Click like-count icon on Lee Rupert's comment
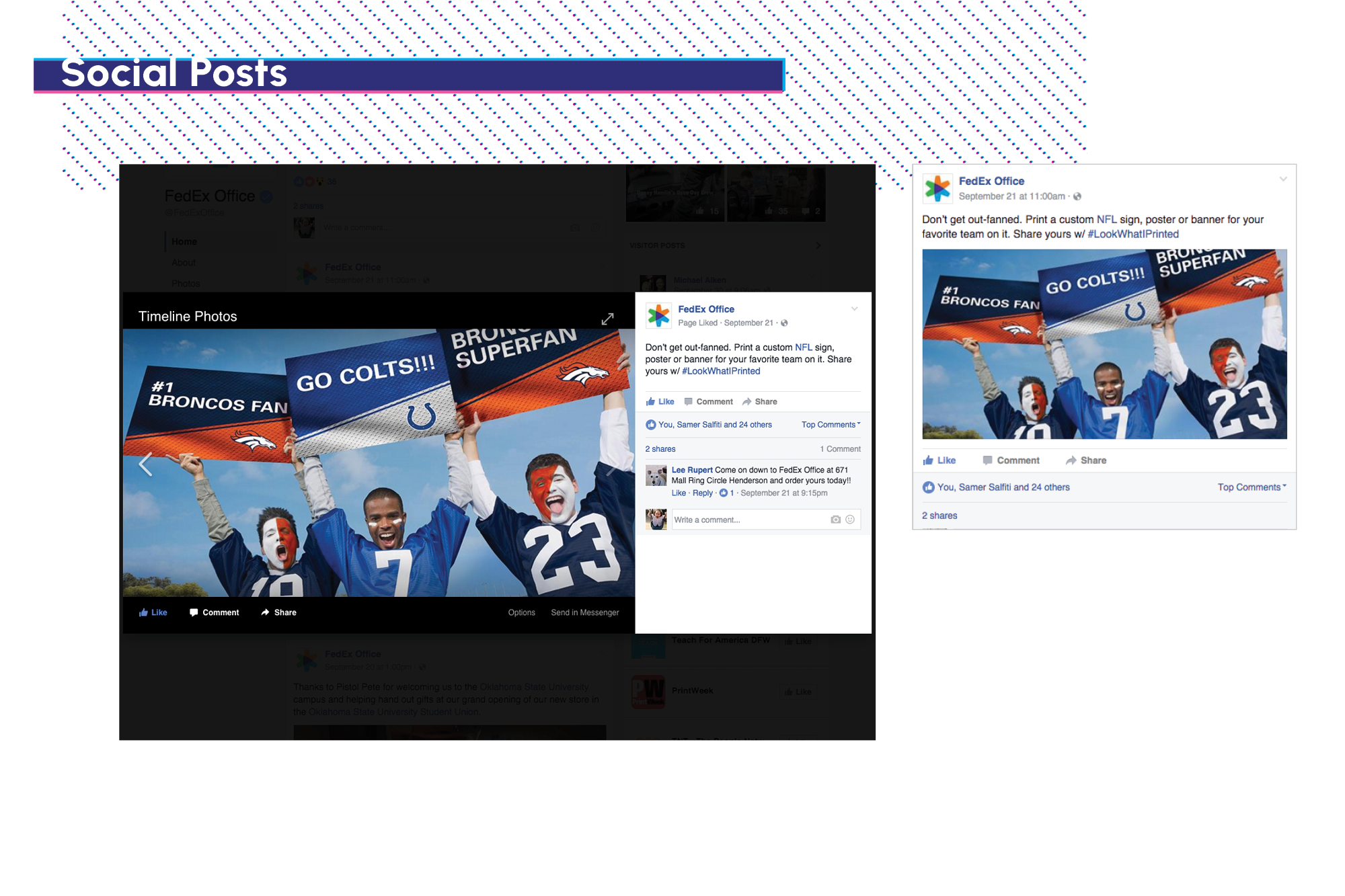The height and width of the screenshot is (896, 1345). (x=724, y=493)
